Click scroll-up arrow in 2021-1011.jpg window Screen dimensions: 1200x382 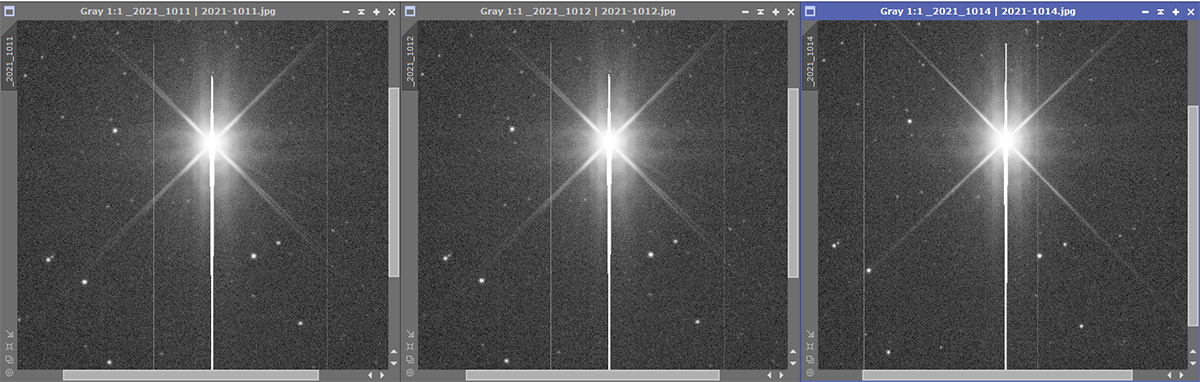pyautogui.click(x=393, y=352)
